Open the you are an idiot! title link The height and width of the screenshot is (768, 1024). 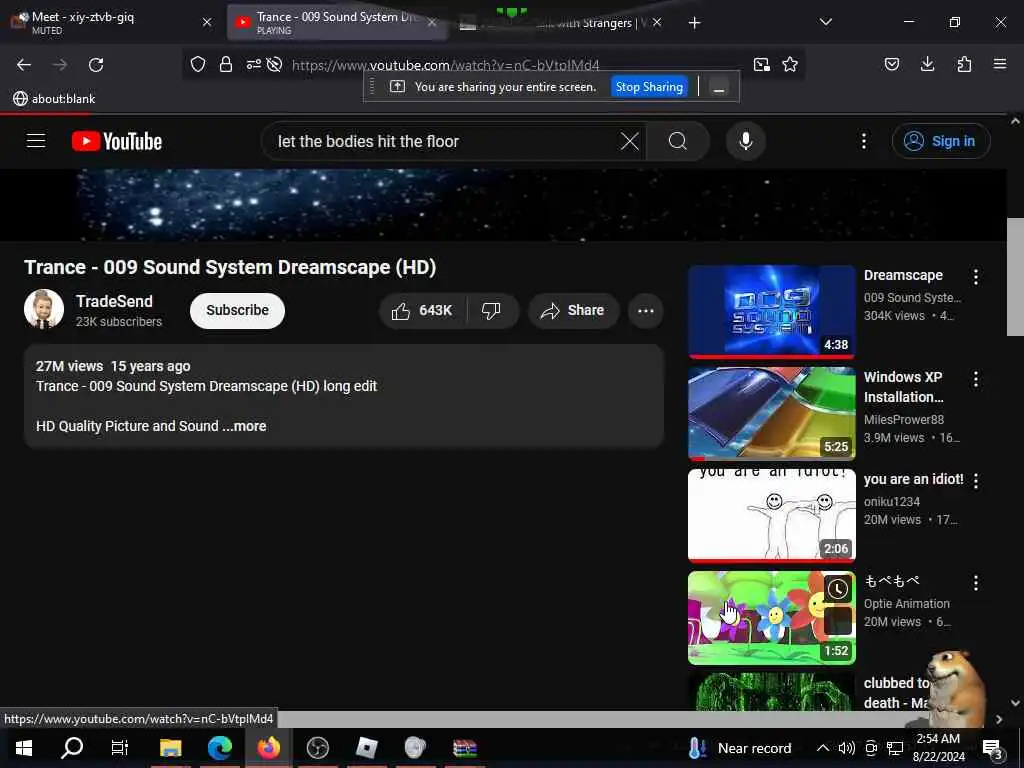[913, 479]
